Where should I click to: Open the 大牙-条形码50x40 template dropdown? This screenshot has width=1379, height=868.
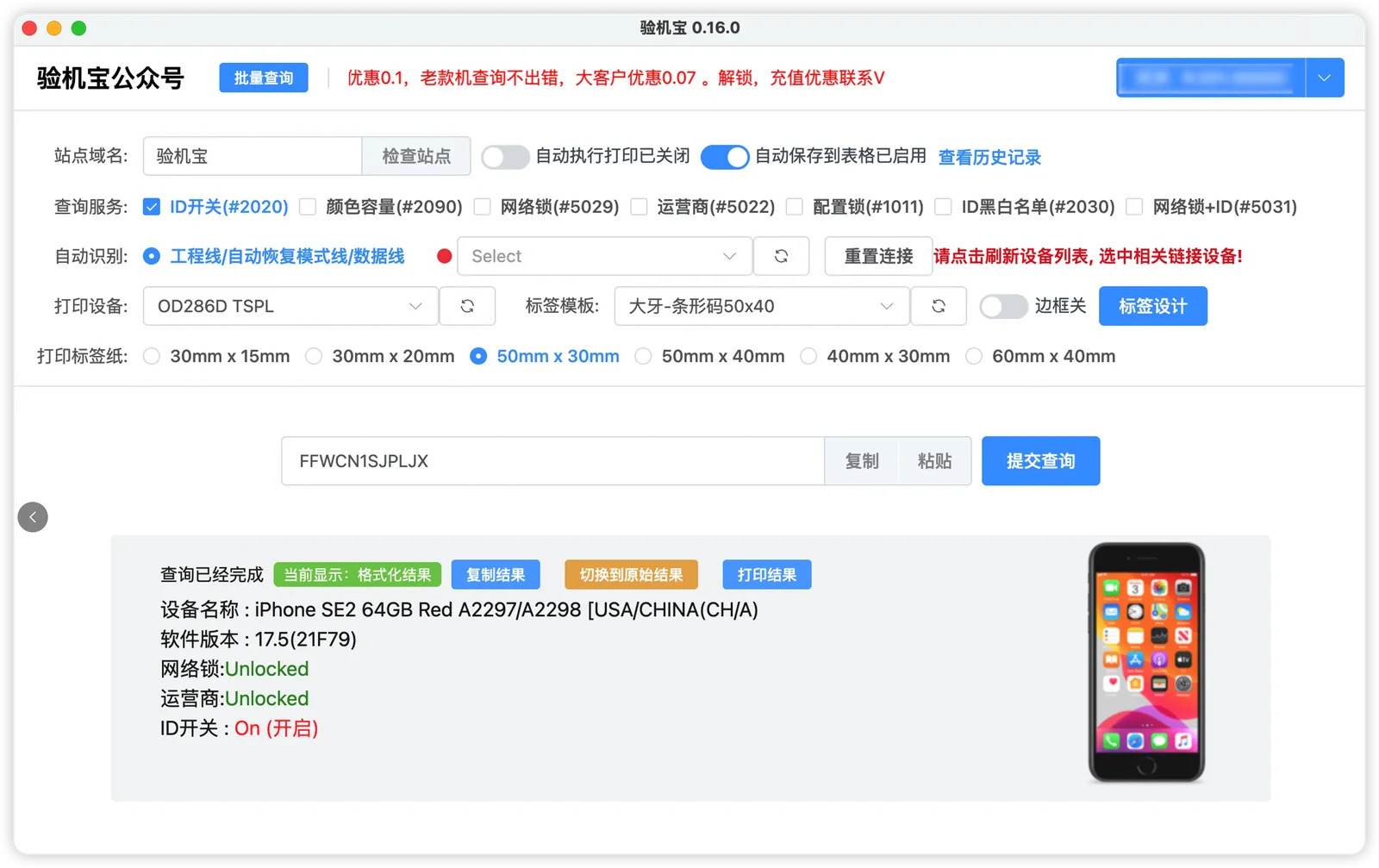pyautogui.click(x=762, y=306)
